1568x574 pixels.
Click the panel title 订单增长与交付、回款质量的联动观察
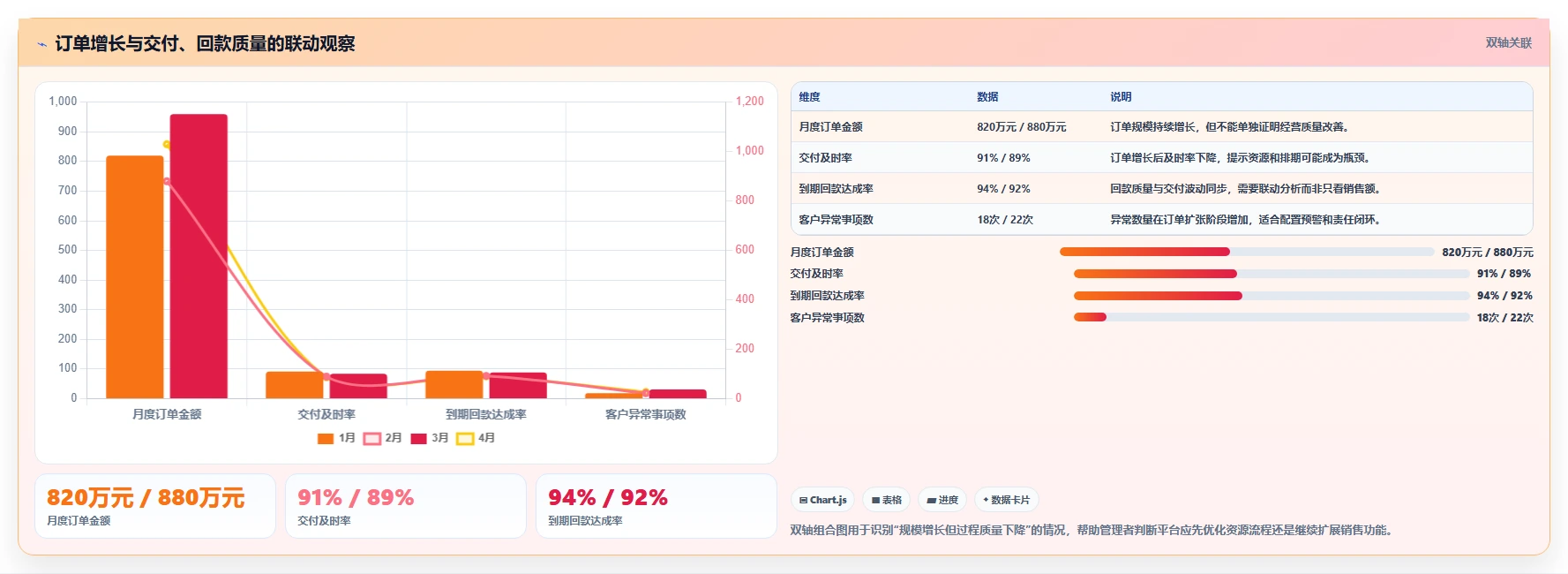[x=205, y=44]
